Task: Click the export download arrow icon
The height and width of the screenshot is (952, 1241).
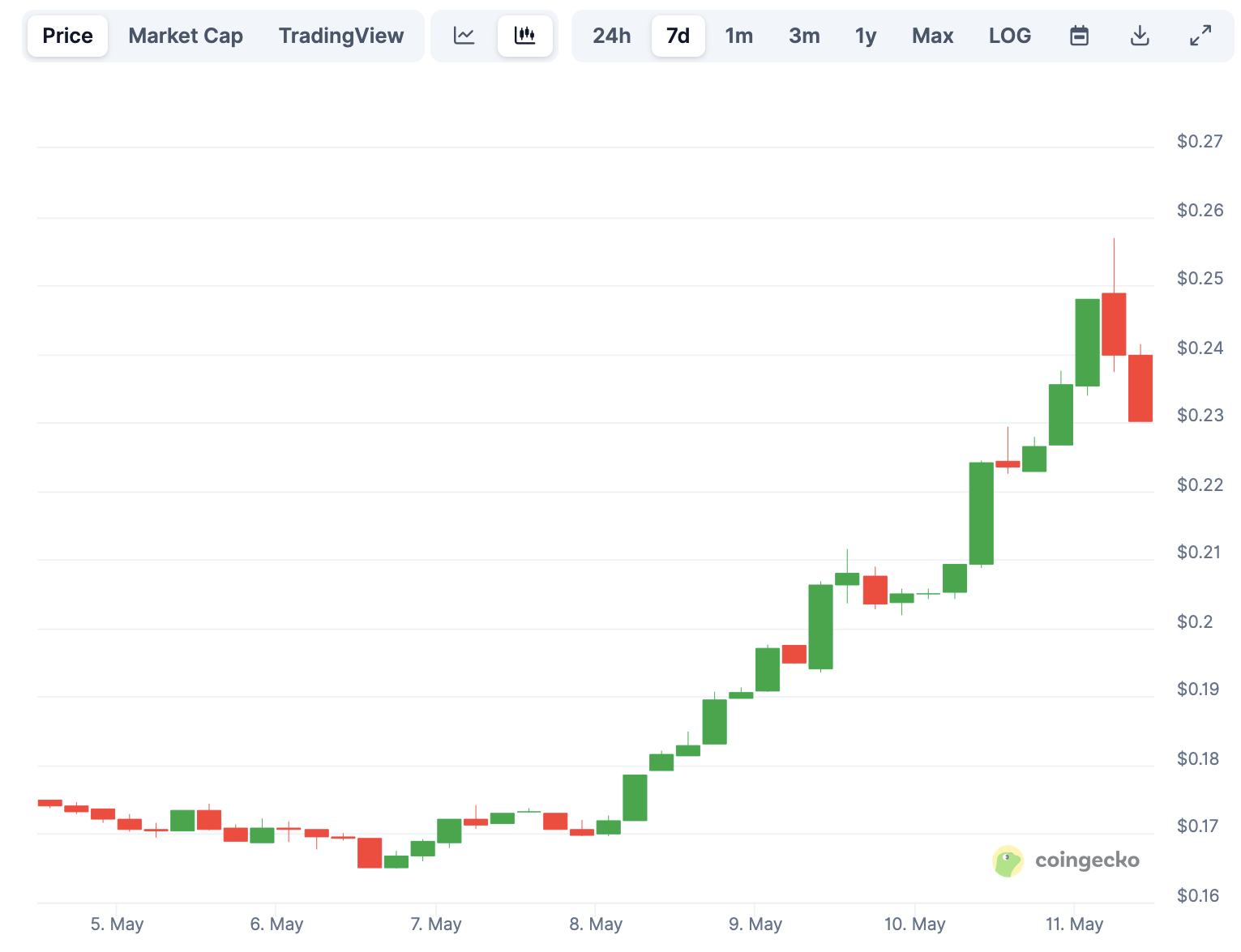Action: coord(1140,36)
